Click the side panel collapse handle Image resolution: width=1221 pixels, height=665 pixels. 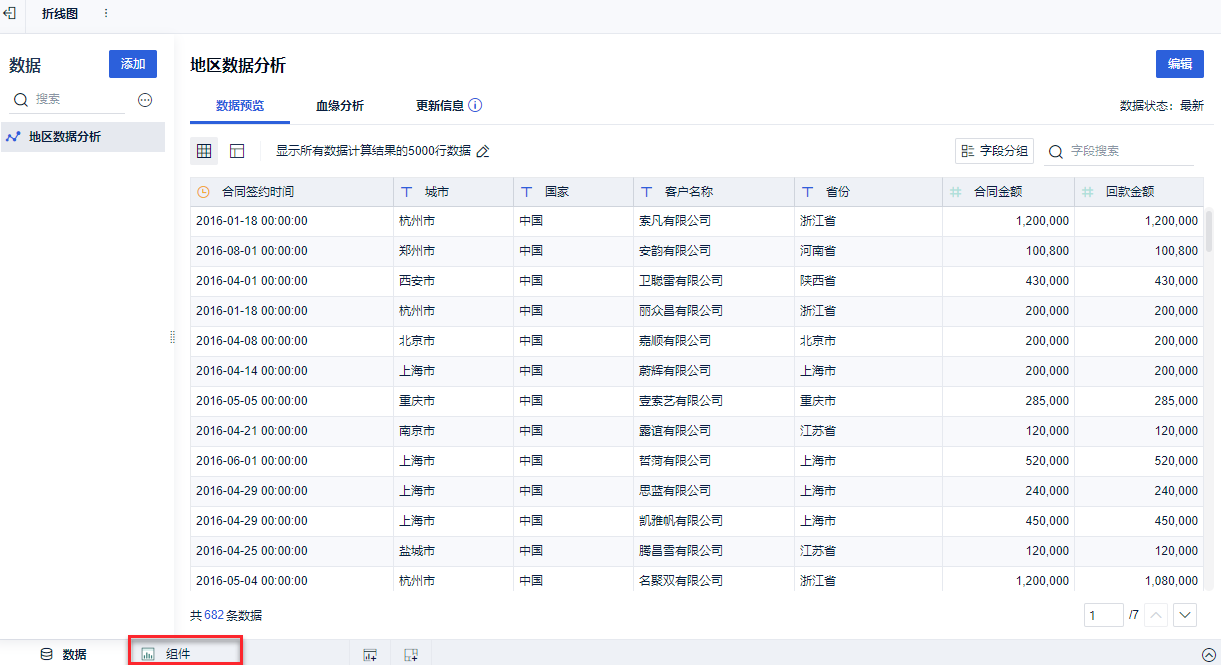coord(172,337)
